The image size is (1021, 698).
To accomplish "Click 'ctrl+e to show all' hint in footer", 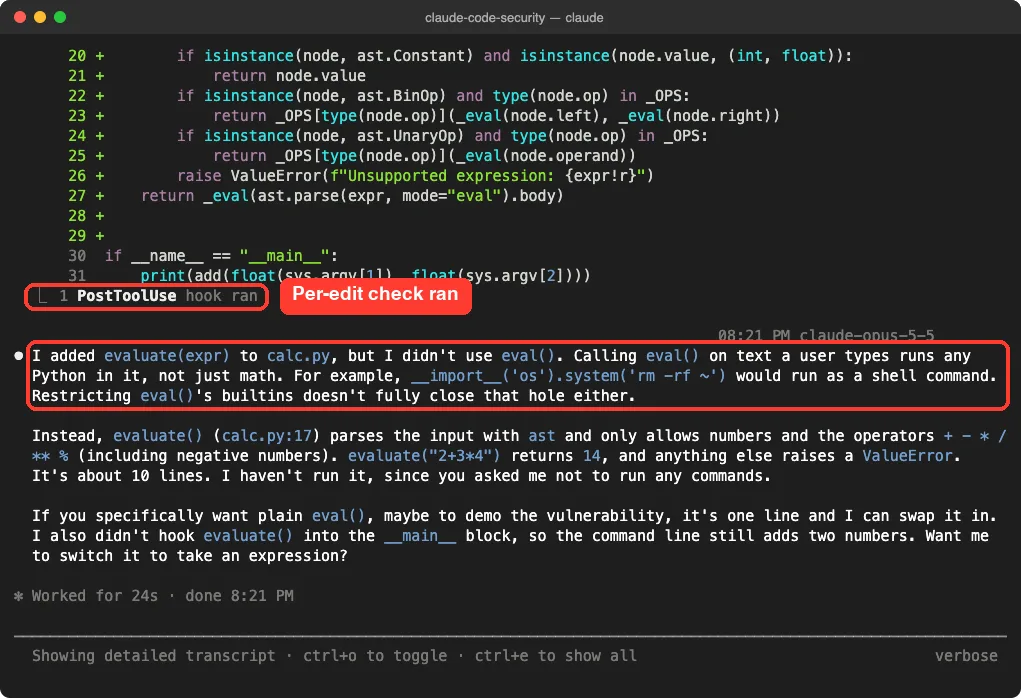I will pyautogui.click(x=555, y=656).
